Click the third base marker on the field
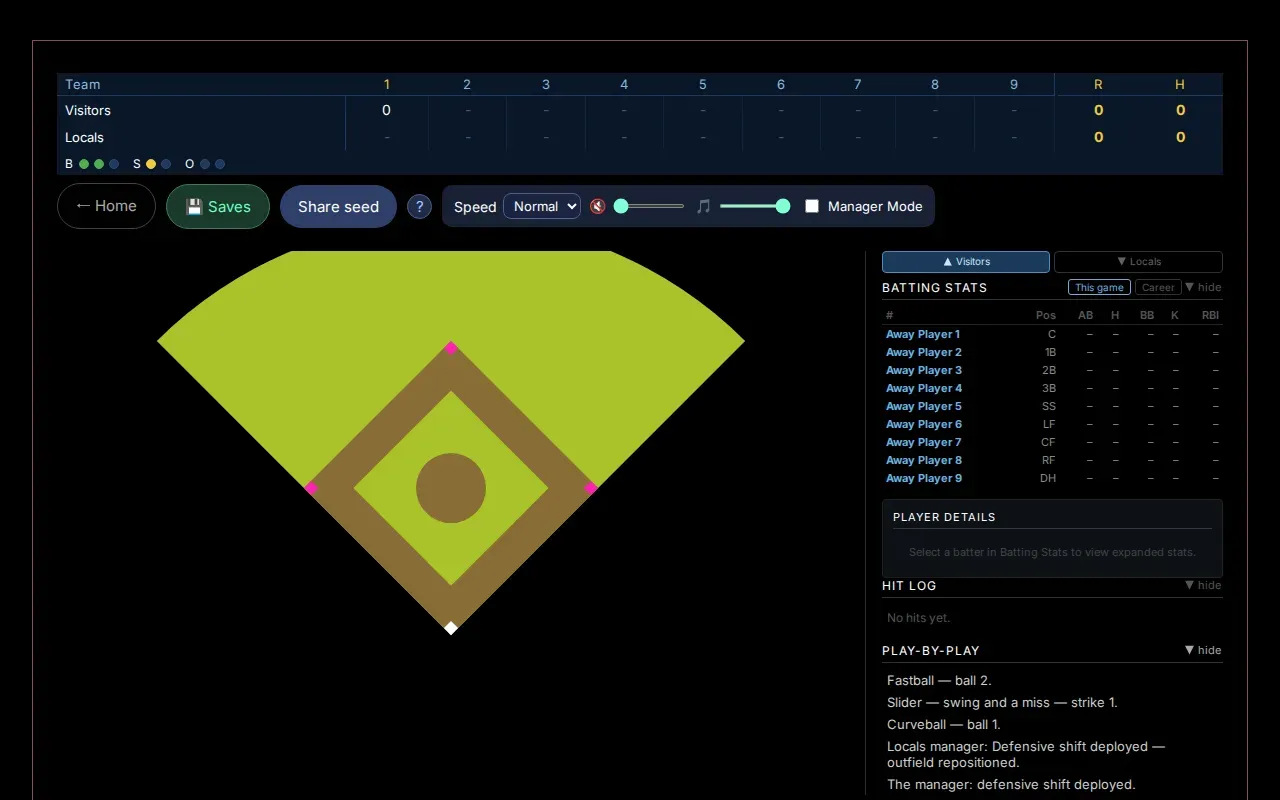 click(311, 488)
